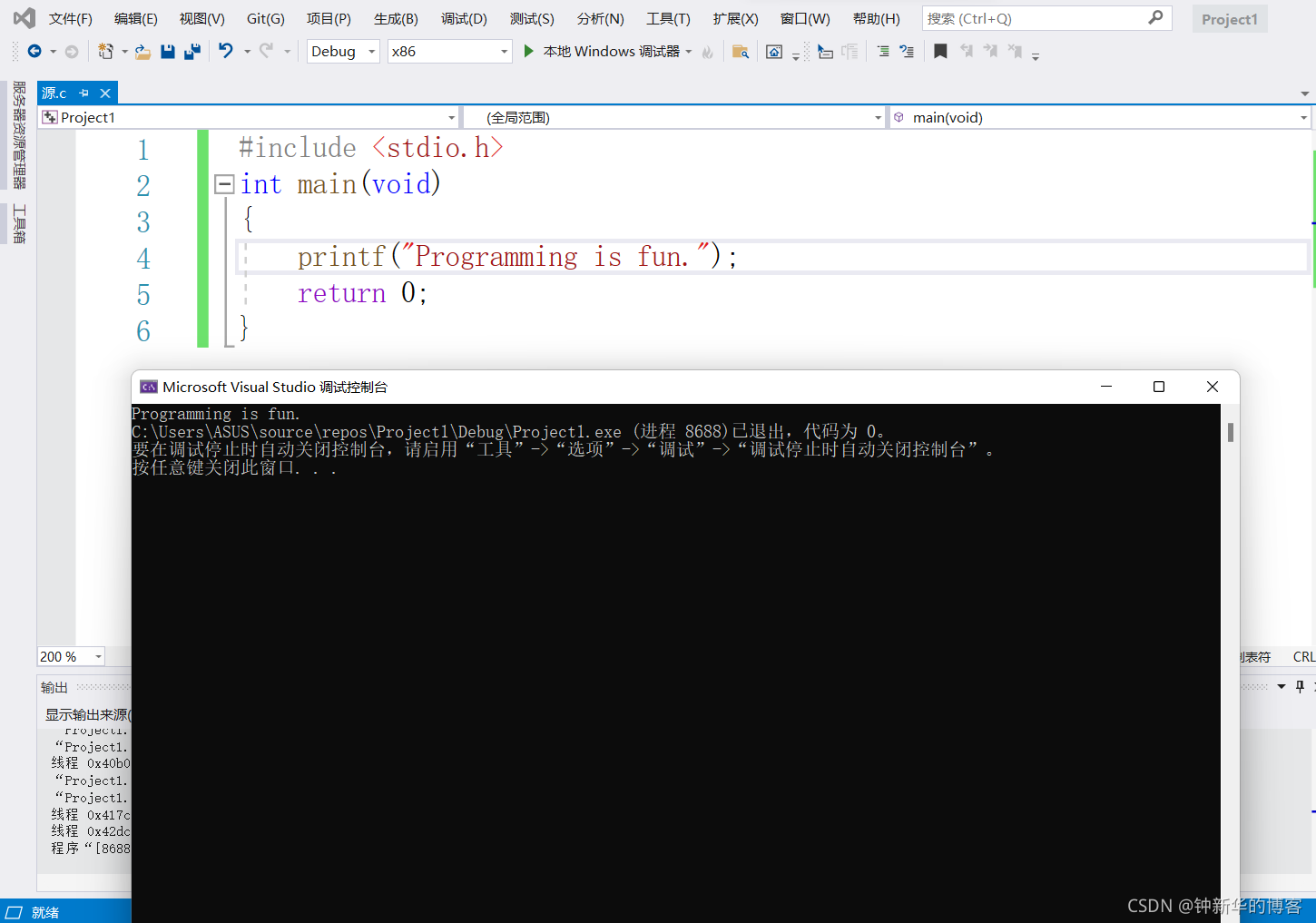Open the 工具箱 side tab

point(19,223)
